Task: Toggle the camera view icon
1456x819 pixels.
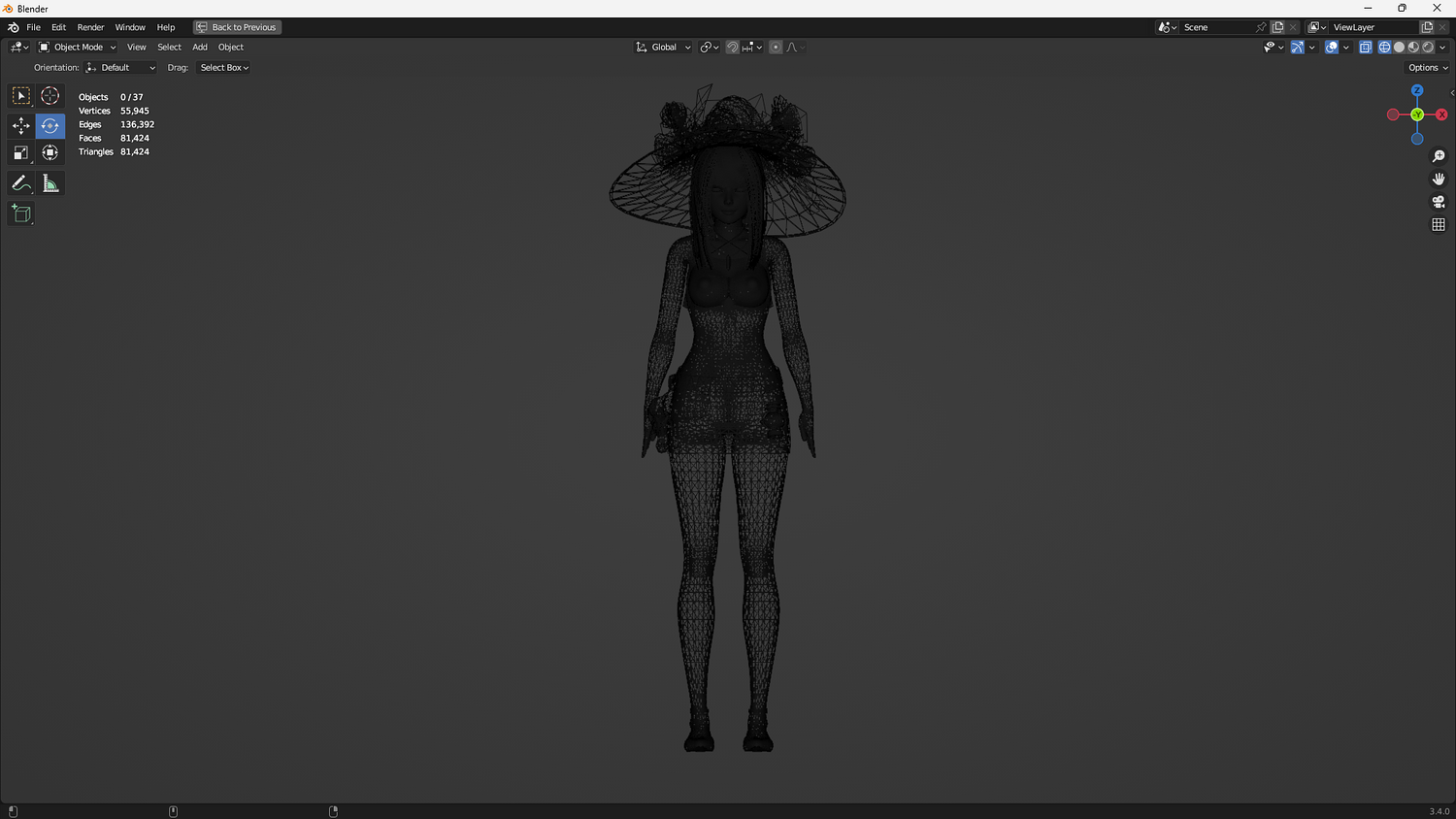Action: [1439, 202]
